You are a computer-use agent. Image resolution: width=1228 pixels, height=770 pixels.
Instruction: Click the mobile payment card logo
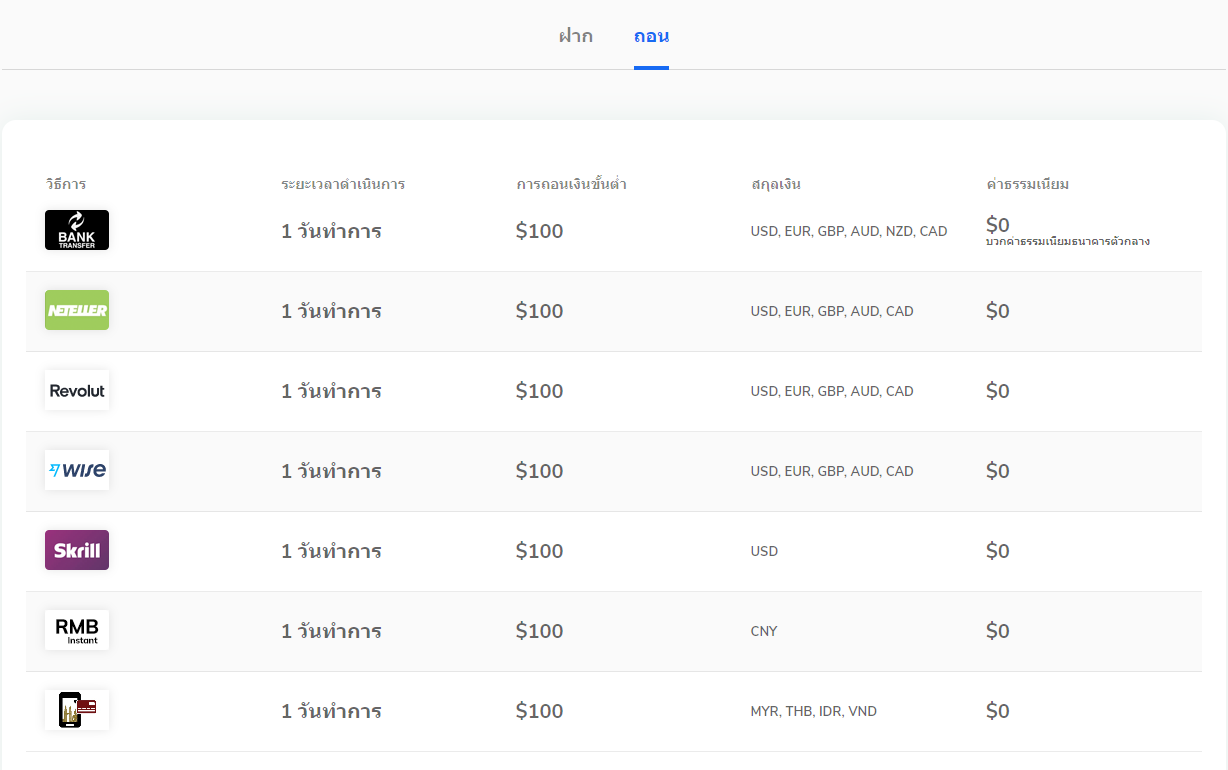click(77, 710)
